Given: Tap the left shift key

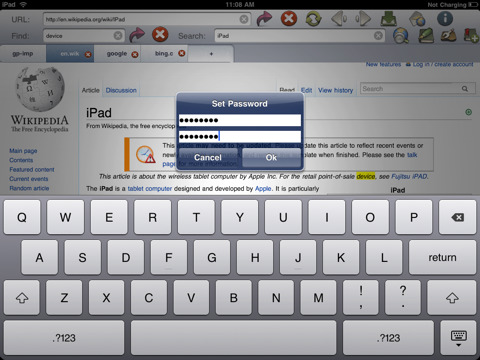Looking at the screenshot, I should [22, 298].
